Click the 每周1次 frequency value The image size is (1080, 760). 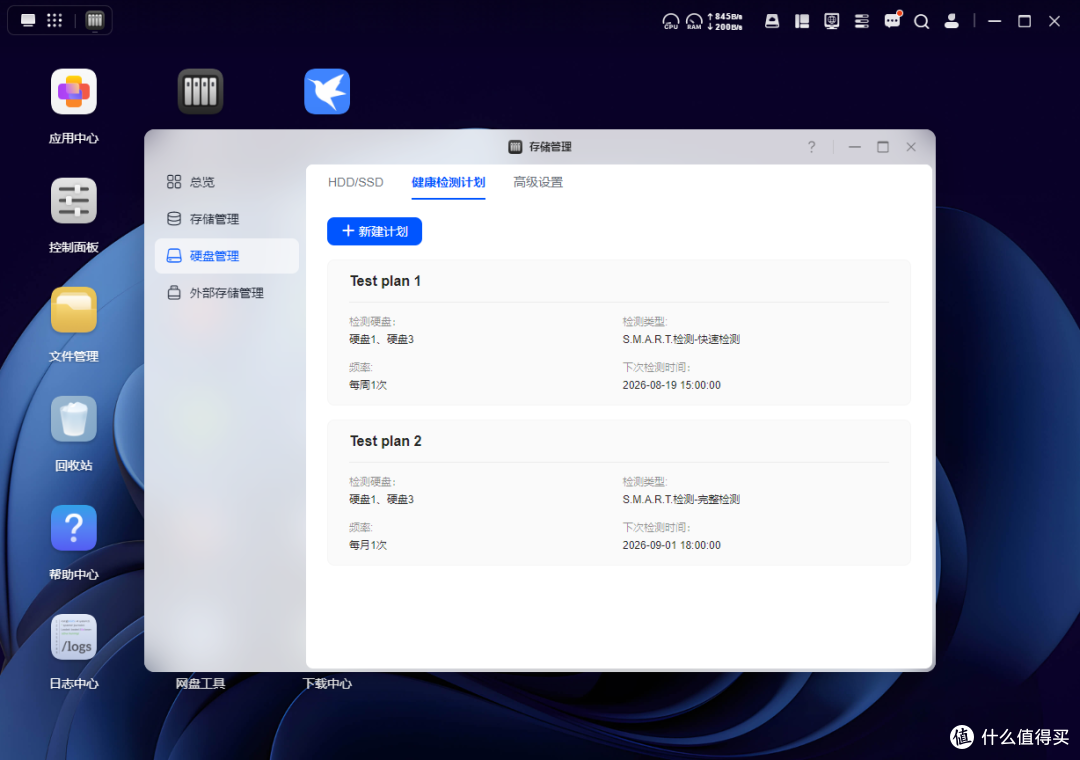coord(368,385)
